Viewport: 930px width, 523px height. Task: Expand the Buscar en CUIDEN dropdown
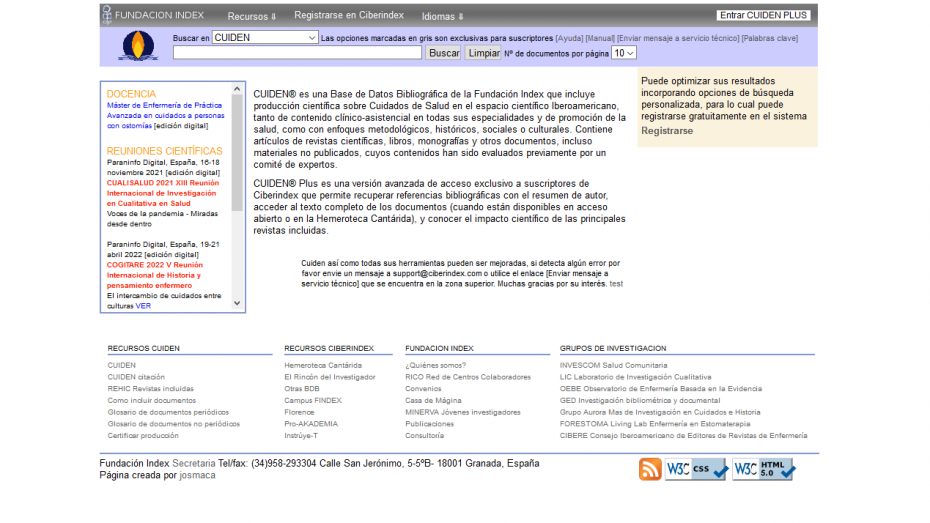[x=265, y=37]
